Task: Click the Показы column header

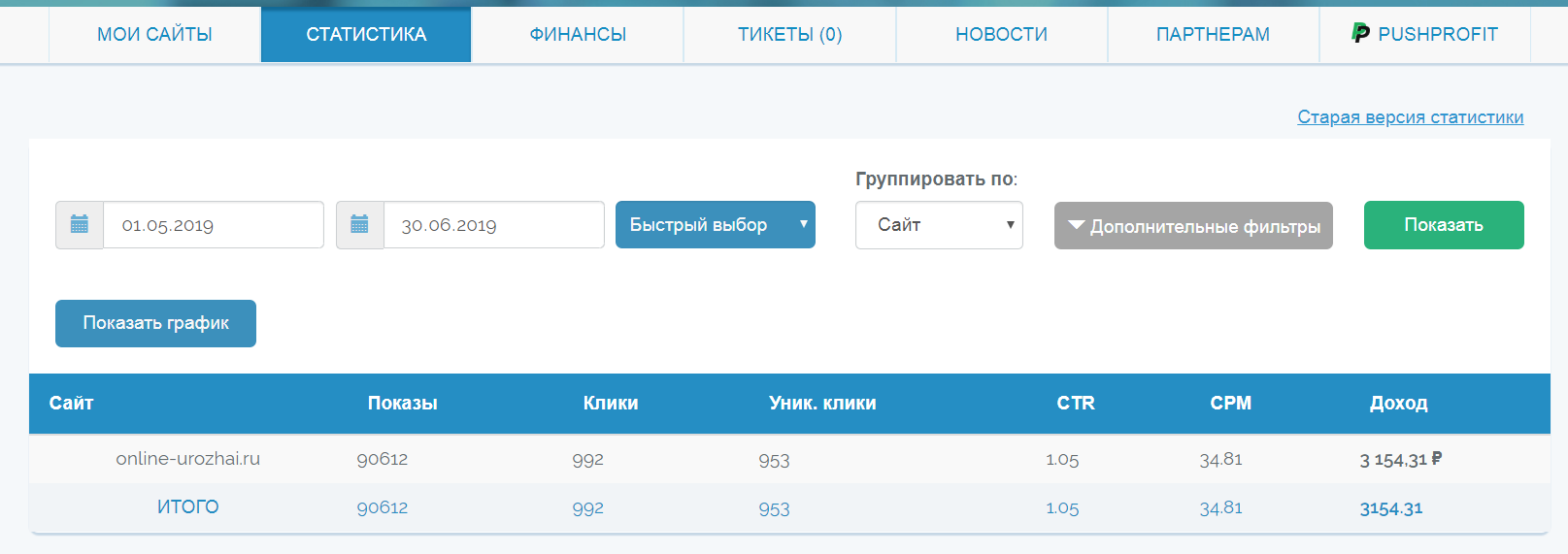Action: click(x=402, y=404)
